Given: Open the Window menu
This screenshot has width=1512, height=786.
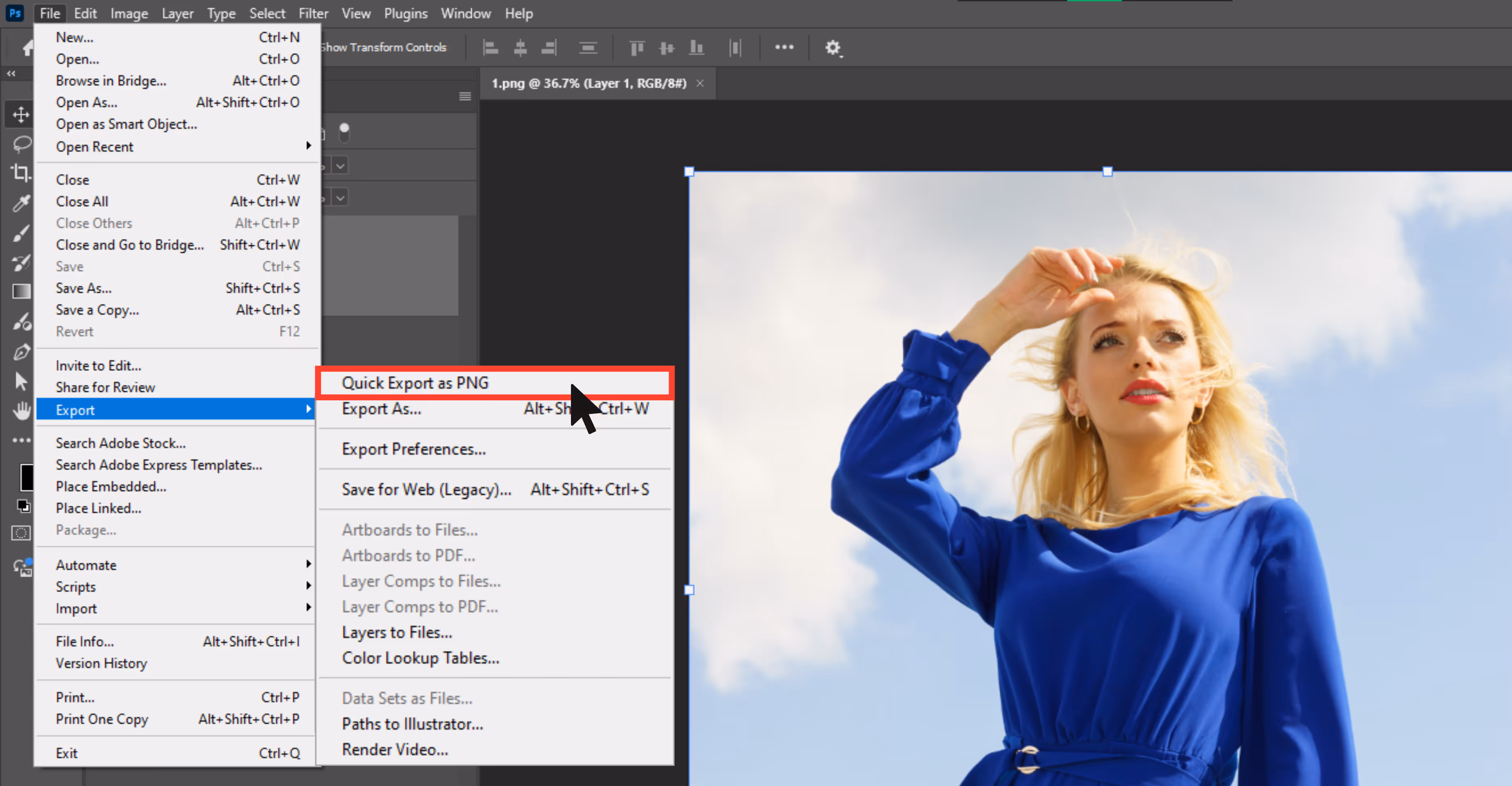Looking at the screenshot, I should point(465,13).
